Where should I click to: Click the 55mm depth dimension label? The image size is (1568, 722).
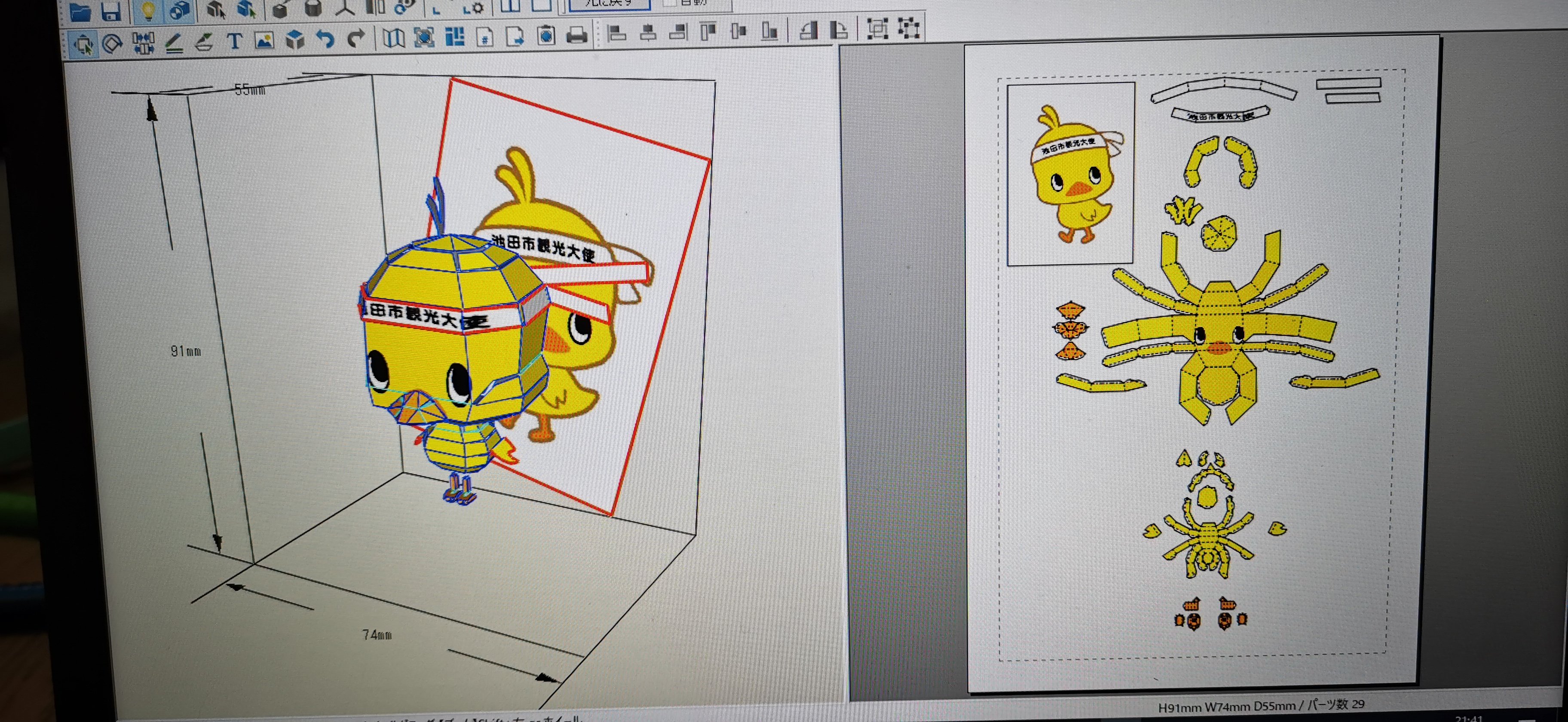250,90
